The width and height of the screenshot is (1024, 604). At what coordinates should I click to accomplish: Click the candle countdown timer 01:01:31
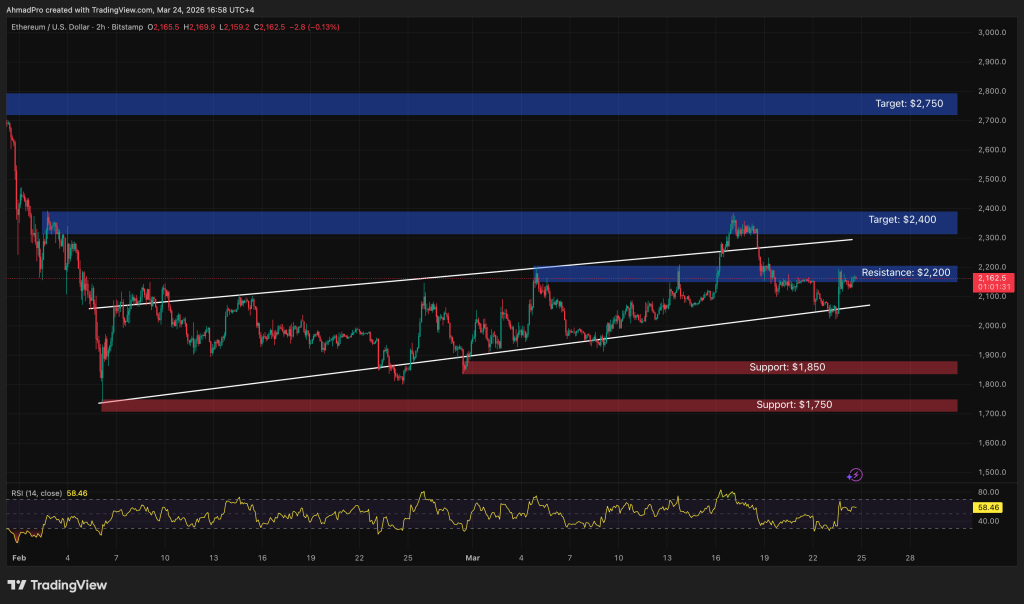click(996, 286)
